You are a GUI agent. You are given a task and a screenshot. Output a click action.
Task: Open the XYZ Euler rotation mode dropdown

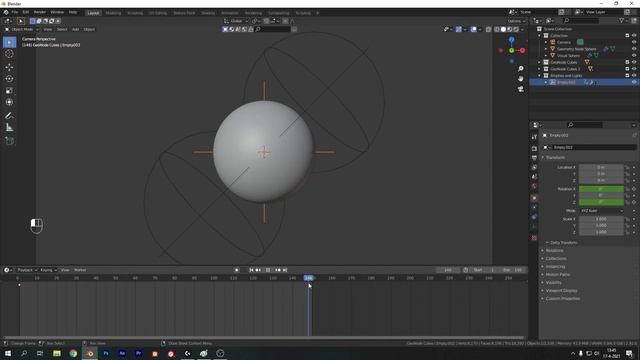click(x=602, y=211)
